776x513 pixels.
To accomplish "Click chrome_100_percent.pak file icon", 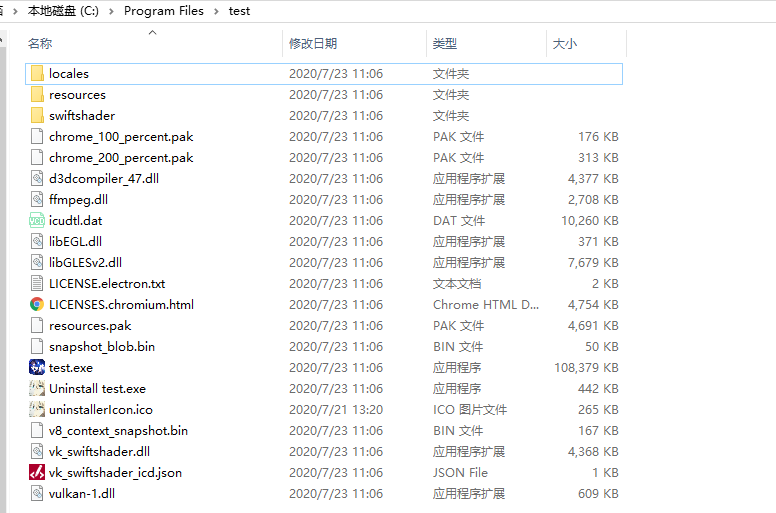I will coord(37,137).
